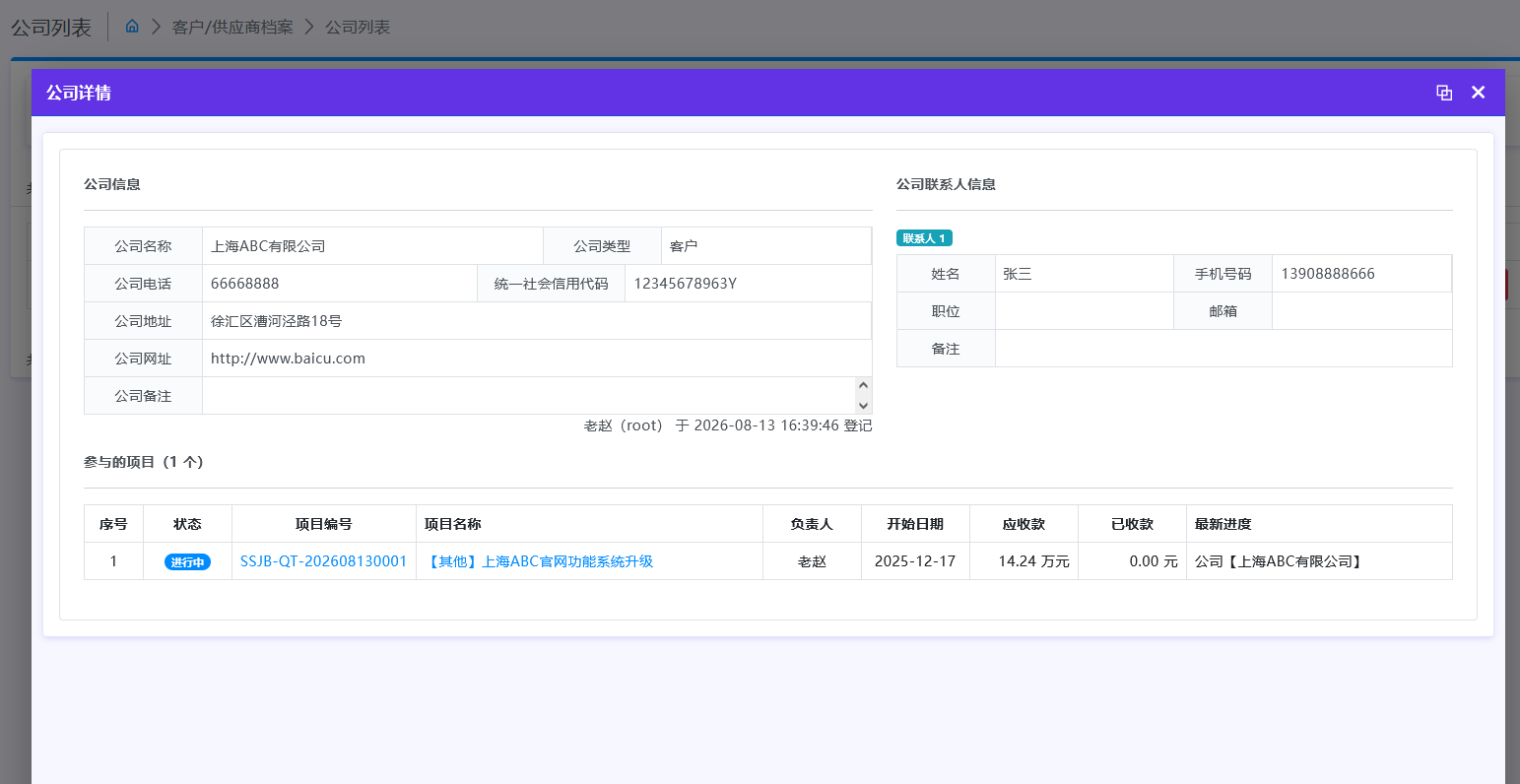Click receivable amount 14.24 万元
Viewport: 1520px width, 784px height.
coord(1033,561)
